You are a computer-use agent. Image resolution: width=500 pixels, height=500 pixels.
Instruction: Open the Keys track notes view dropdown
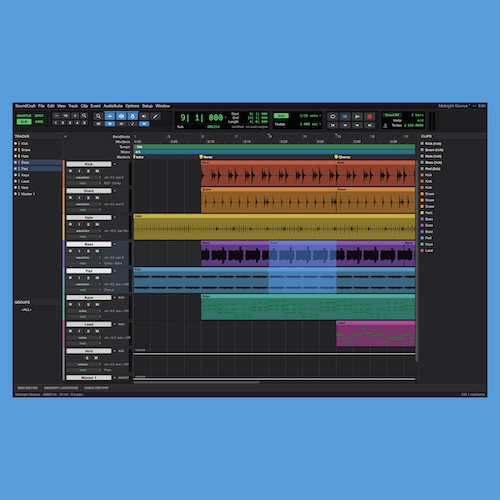pos(84,311)
